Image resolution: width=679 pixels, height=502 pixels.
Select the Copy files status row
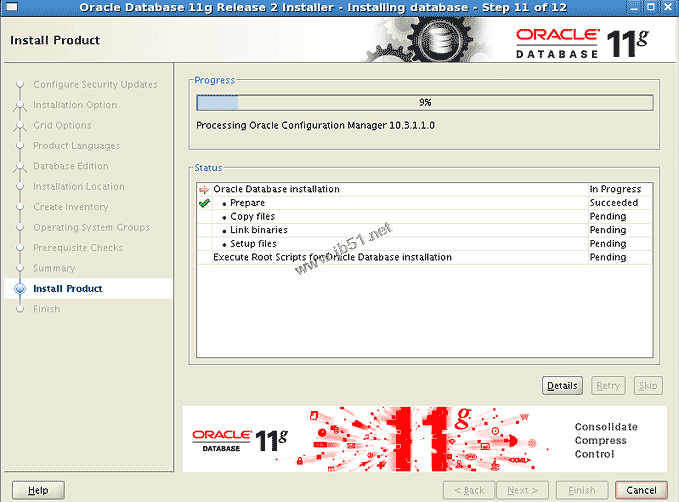coord(425,216)
